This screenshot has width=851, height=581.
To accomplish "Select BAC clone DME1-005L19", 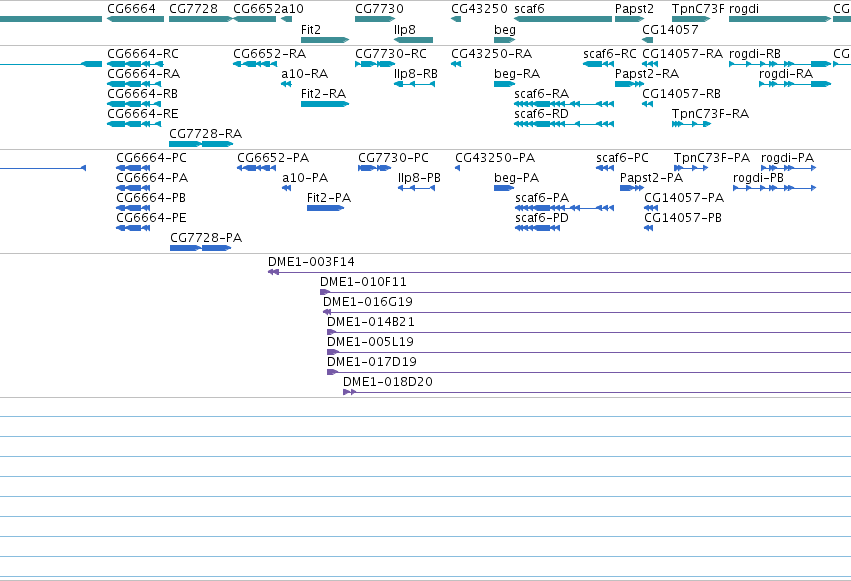I will (x=370, y=342).
